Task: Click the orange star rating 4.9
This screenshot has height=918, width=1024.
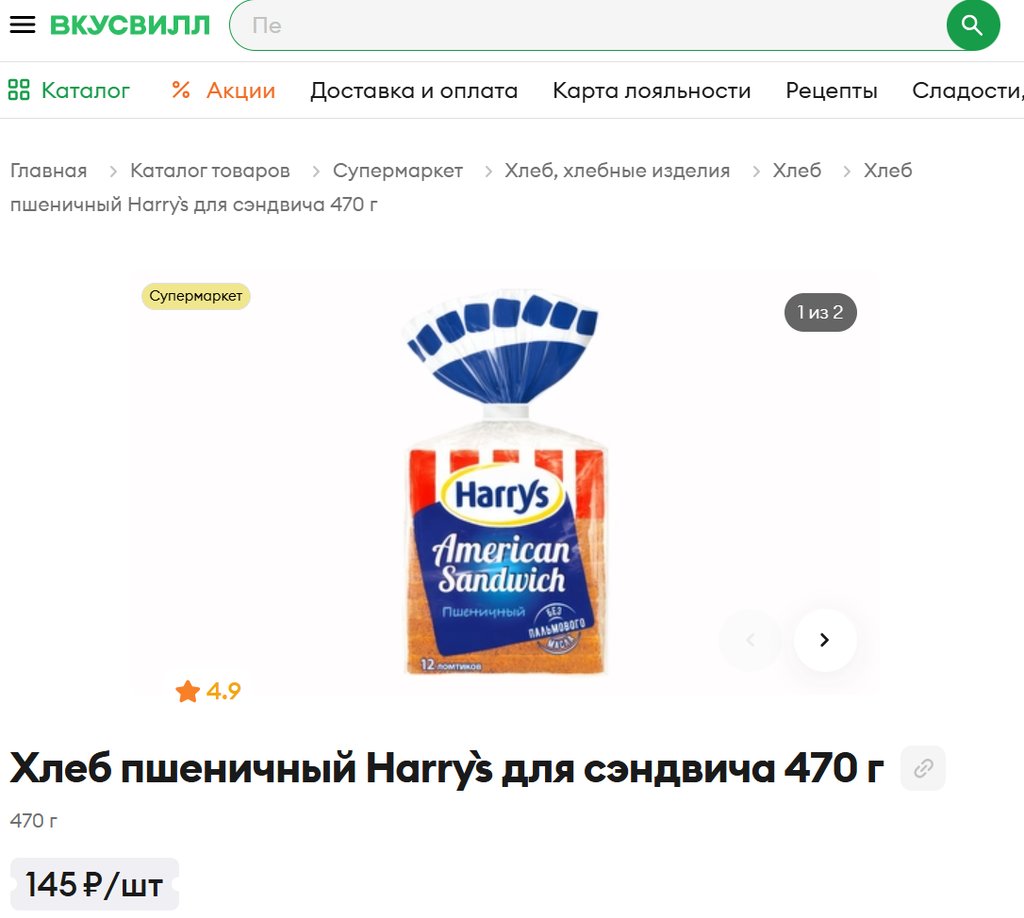Action: click(208, 691)
